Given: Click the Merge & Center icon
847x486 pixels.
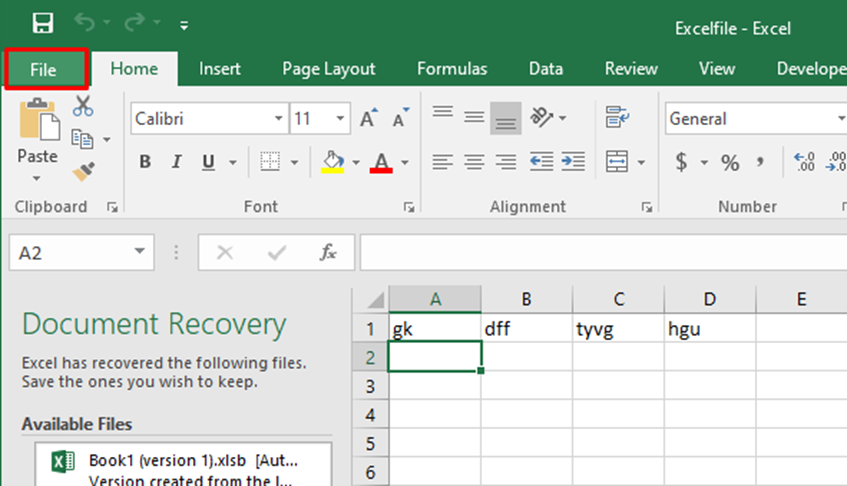Looking at the screenshot, I should point(617,161).
